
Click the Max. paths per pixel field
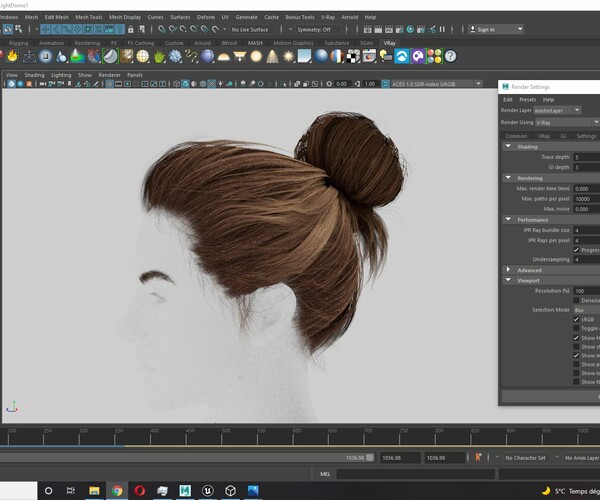click(x=587, y=199)
